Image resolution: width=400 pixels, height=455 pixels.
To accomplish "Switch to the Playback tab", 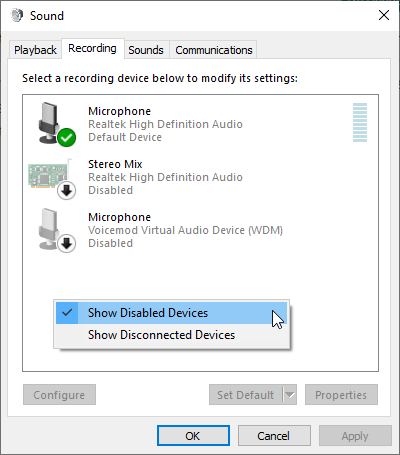I will point(35,50).
